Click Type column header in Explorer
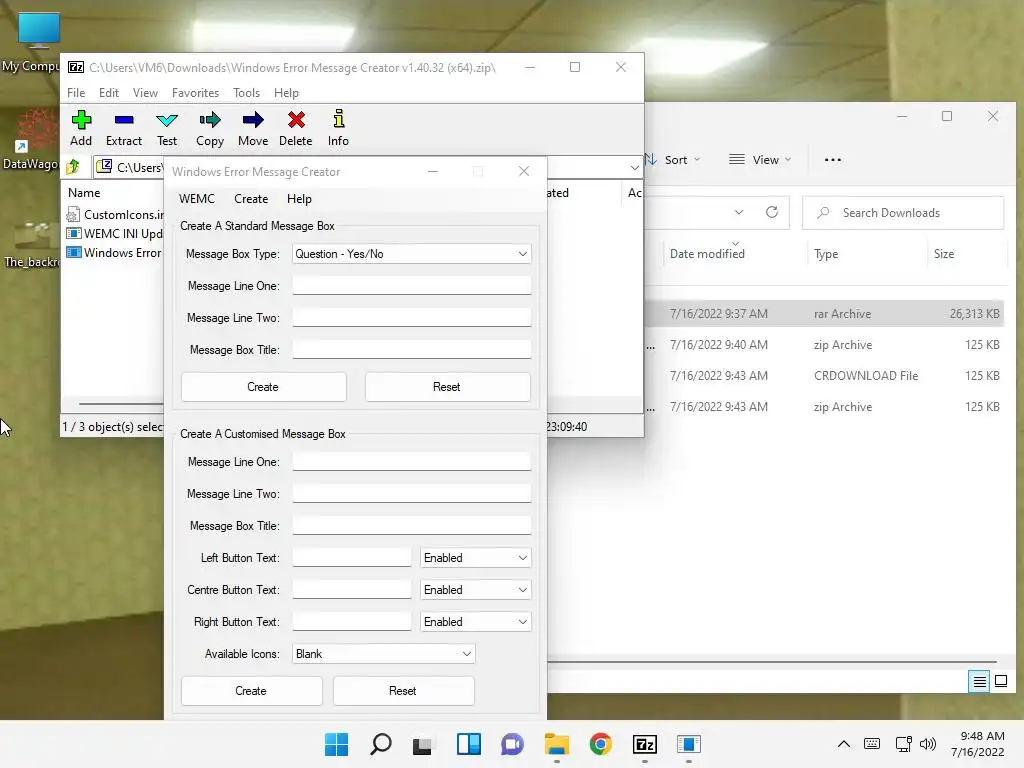The image size is (1024, 768). 825,253
